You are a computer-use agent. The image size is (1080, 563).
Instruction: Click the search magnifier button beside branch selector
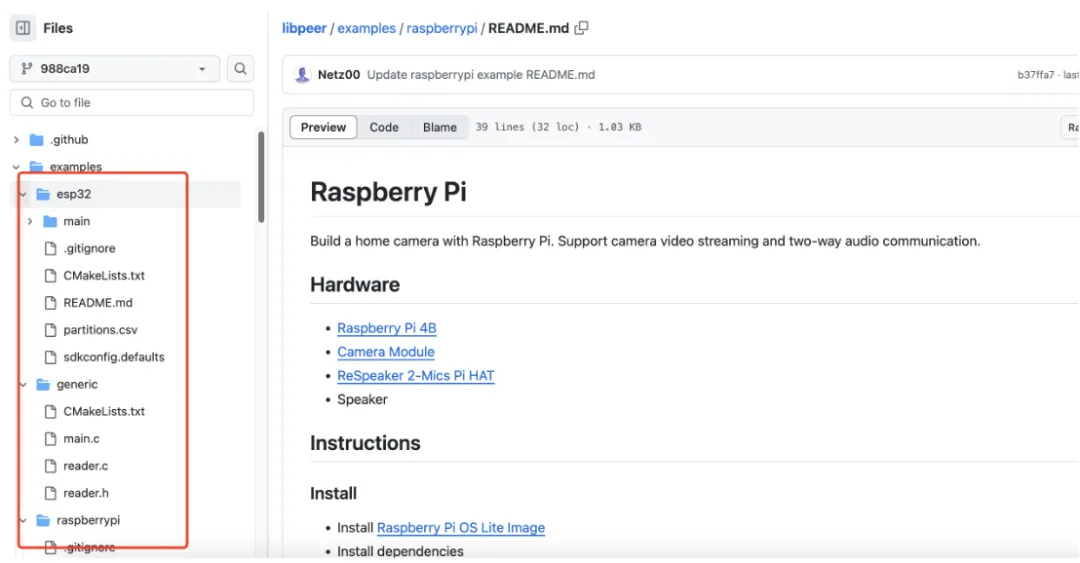pyautogui.click(x=240, y=68)
